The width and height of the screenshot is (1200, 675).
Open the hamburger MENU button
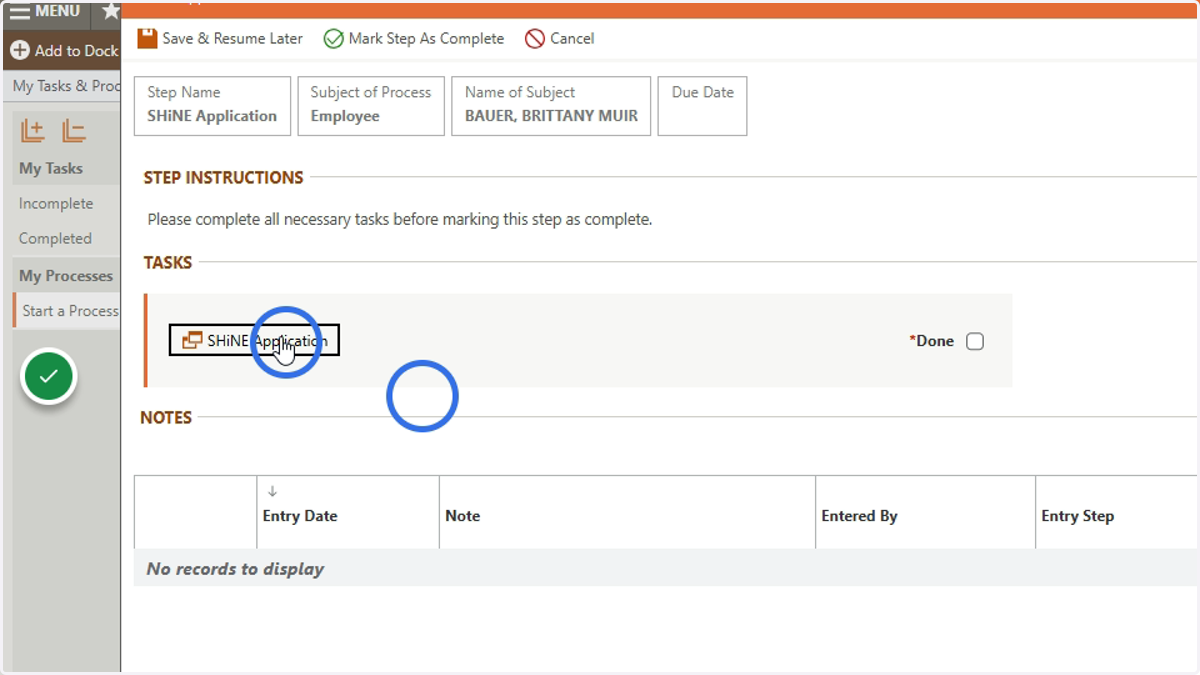(x=45, y=12)
